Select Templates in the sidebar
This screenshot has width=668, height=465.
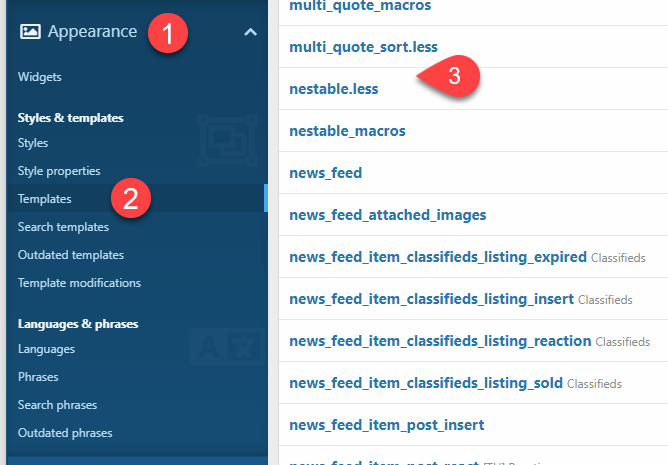click(x=45, y=199)
